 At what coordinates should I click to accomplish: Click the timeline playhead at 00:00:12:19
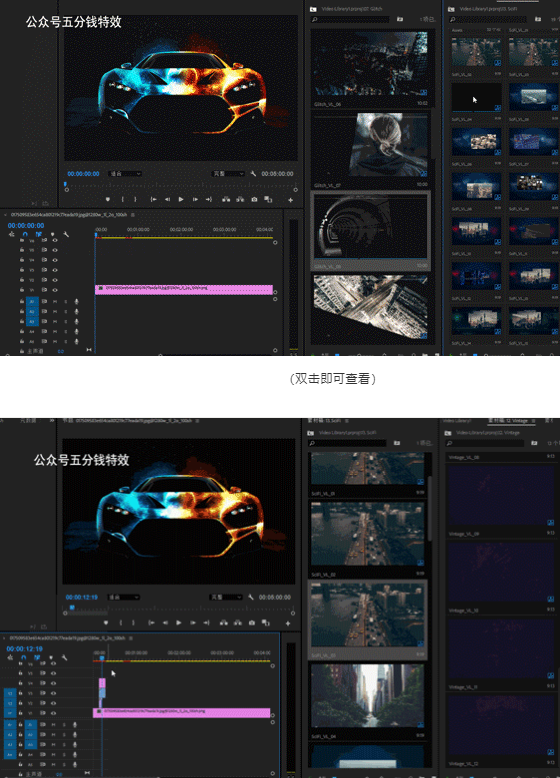click(x=102, y=658)
